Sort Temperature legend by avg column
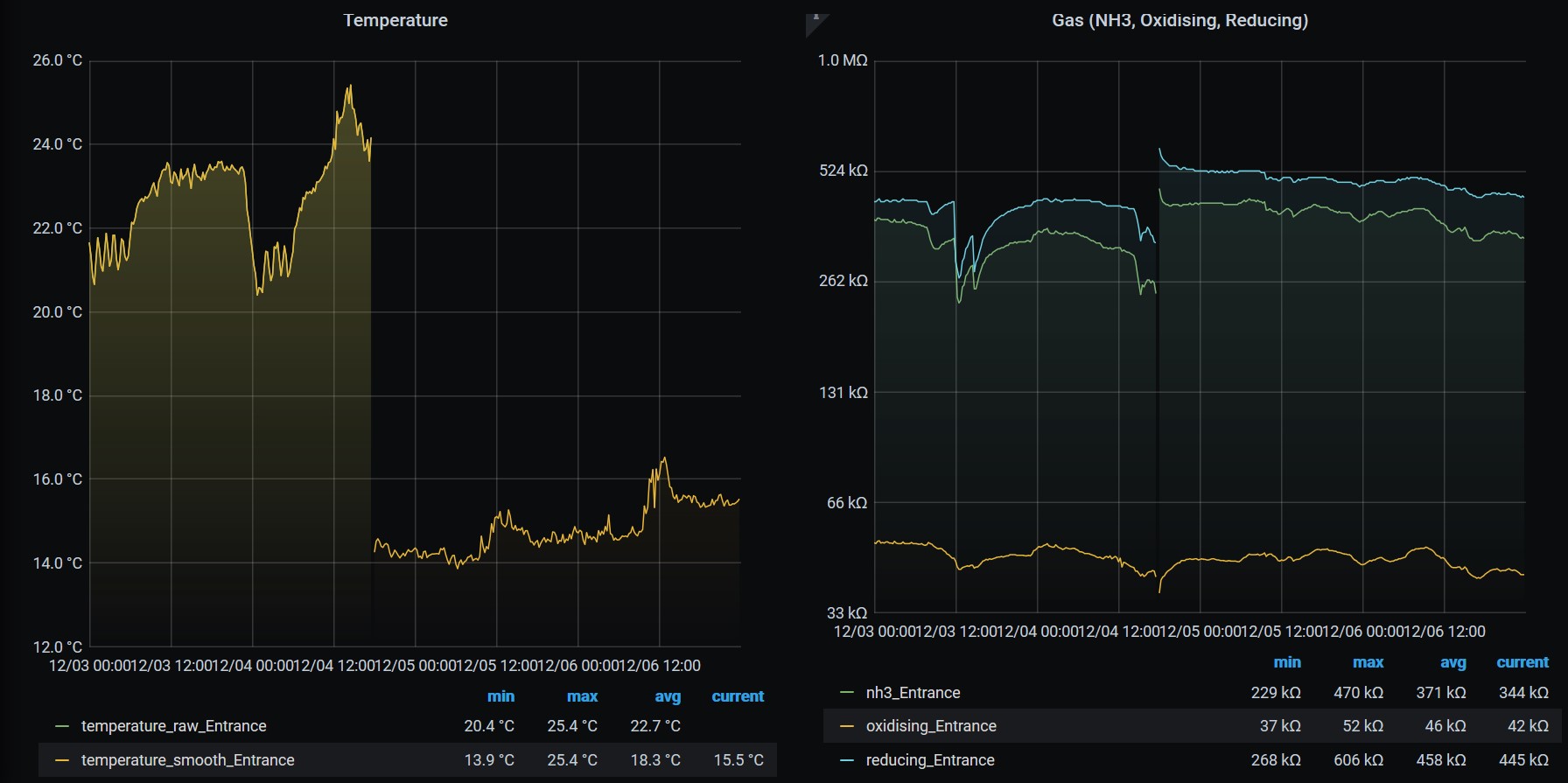Image resolution: width=1568 pixels, height=783 pixels. [x=667, y=696]
